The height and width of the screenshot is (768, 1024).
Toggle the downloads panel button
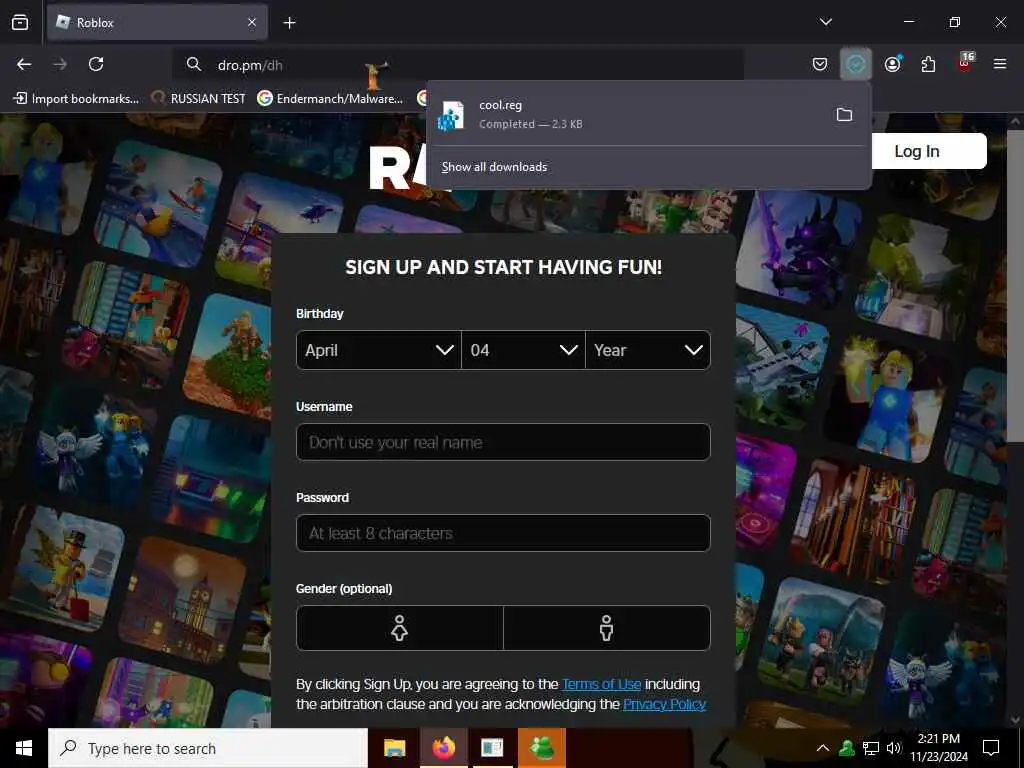pyautogui.click(x=856, y=64)
